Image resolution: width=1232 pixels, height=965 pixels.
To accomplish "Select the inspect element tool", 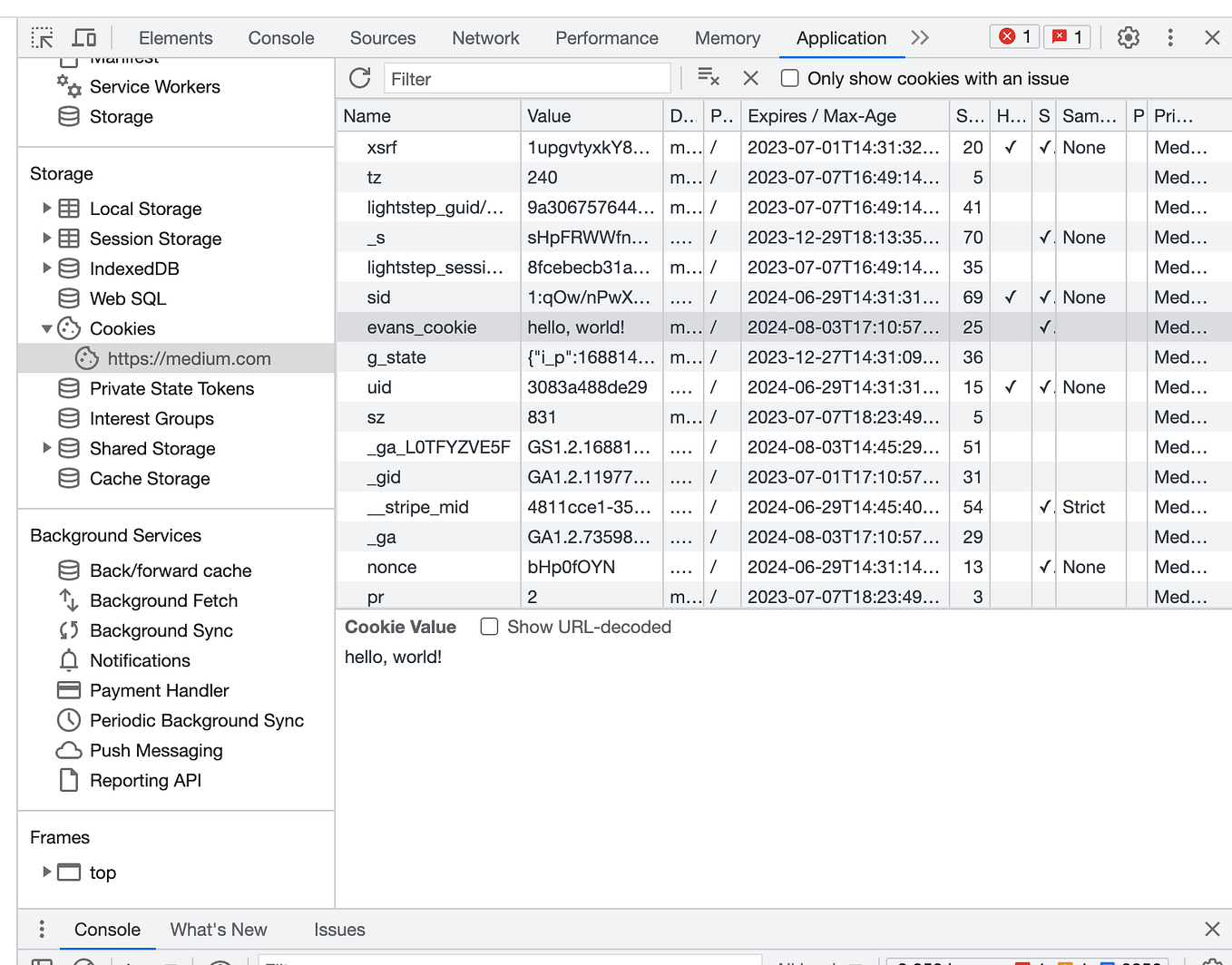I will pos(42,37).
